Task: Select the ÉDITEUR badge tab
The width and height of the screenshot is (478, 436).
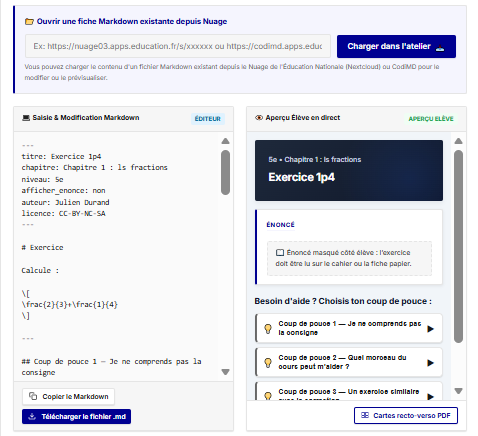Action: click(x=208, y=119)
